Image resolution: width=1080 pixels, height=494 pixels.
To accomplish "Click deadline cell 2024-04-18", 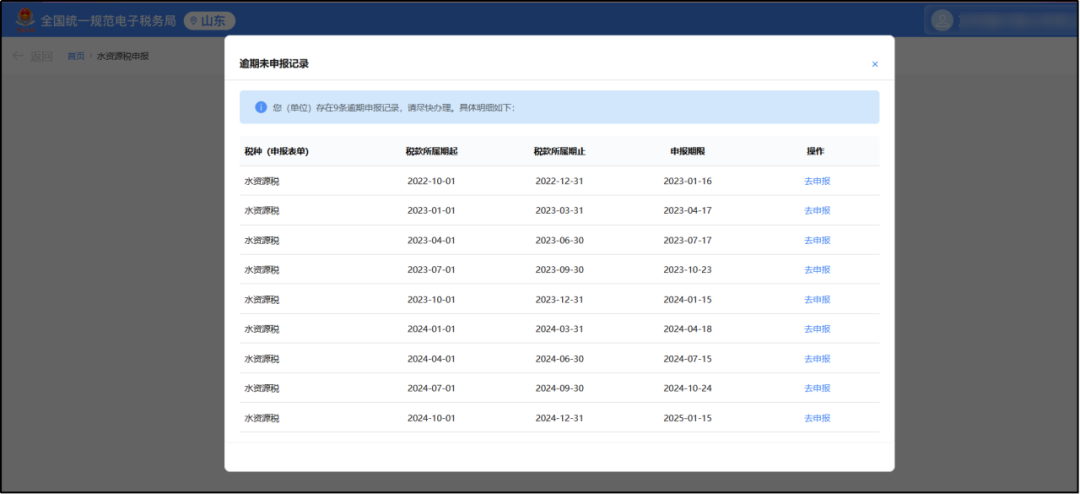I will (687, 329).
